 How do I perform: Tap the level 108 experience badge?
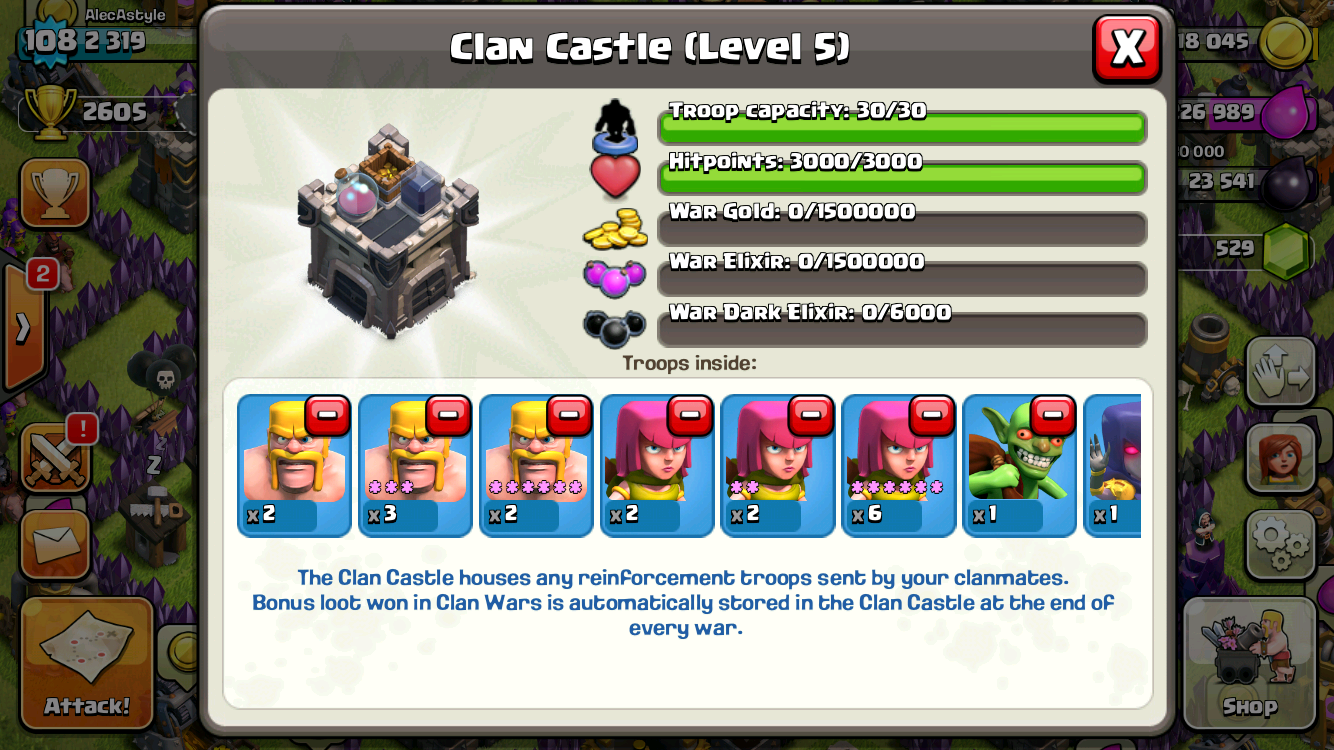point(50,41)
